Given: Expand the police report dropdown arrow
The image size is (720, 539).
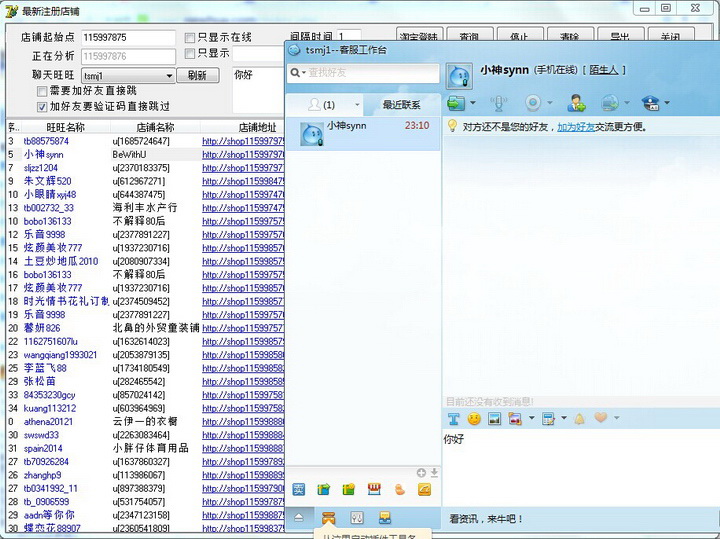Looking at the screenshot, I should pos(667,103).
